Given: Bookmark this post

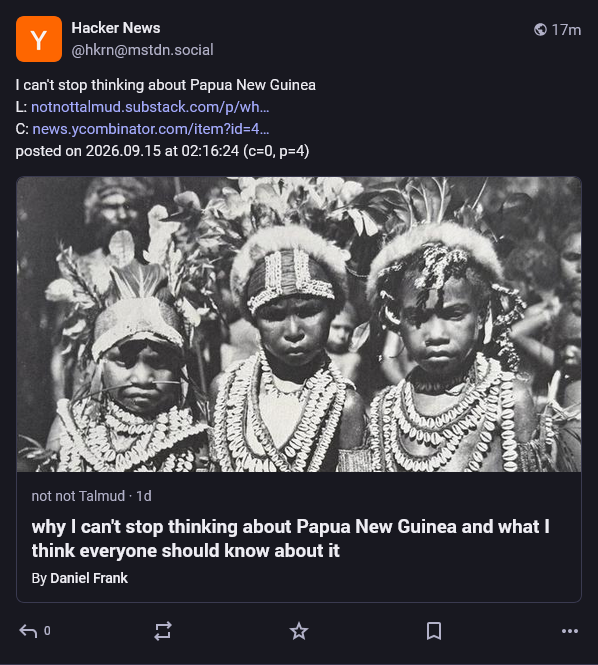Looking at the screenshot, I should pos(434,631).
